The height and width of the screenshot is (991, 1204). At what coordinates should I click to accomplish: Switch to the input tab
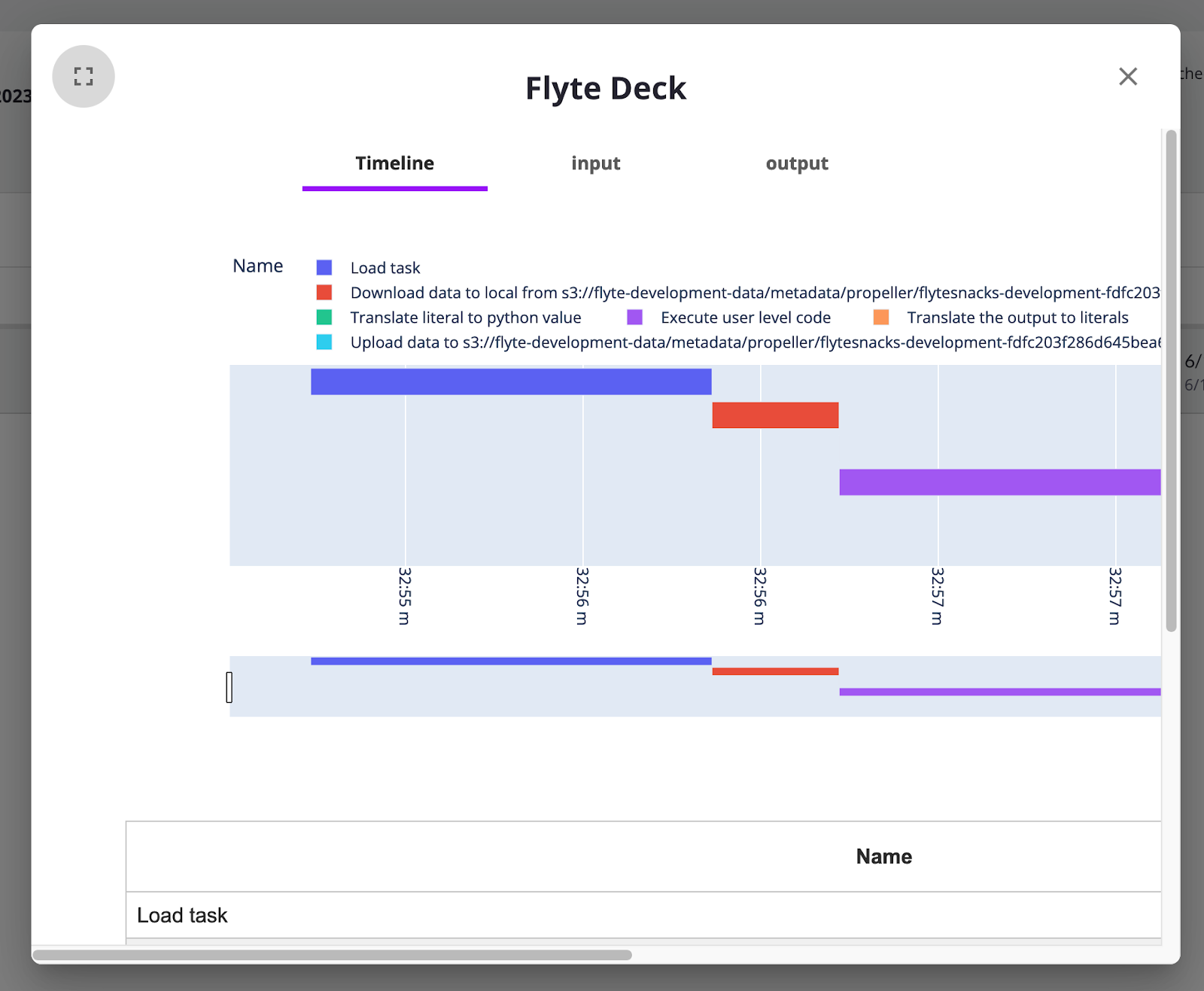pos(595,163)
